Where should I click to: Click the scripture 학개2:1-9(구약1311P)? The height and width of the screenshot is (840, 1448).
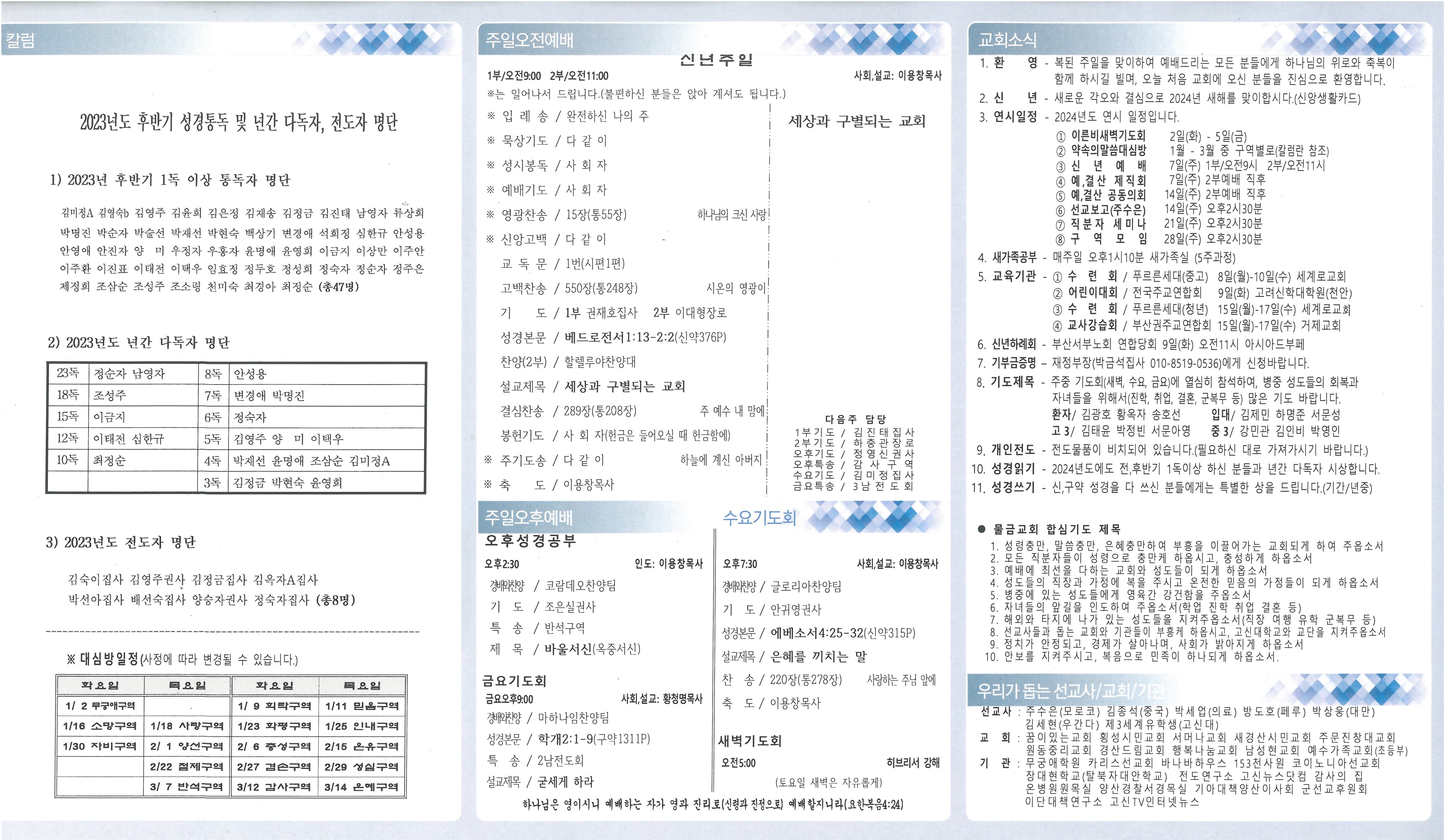[x=594, y=739]
